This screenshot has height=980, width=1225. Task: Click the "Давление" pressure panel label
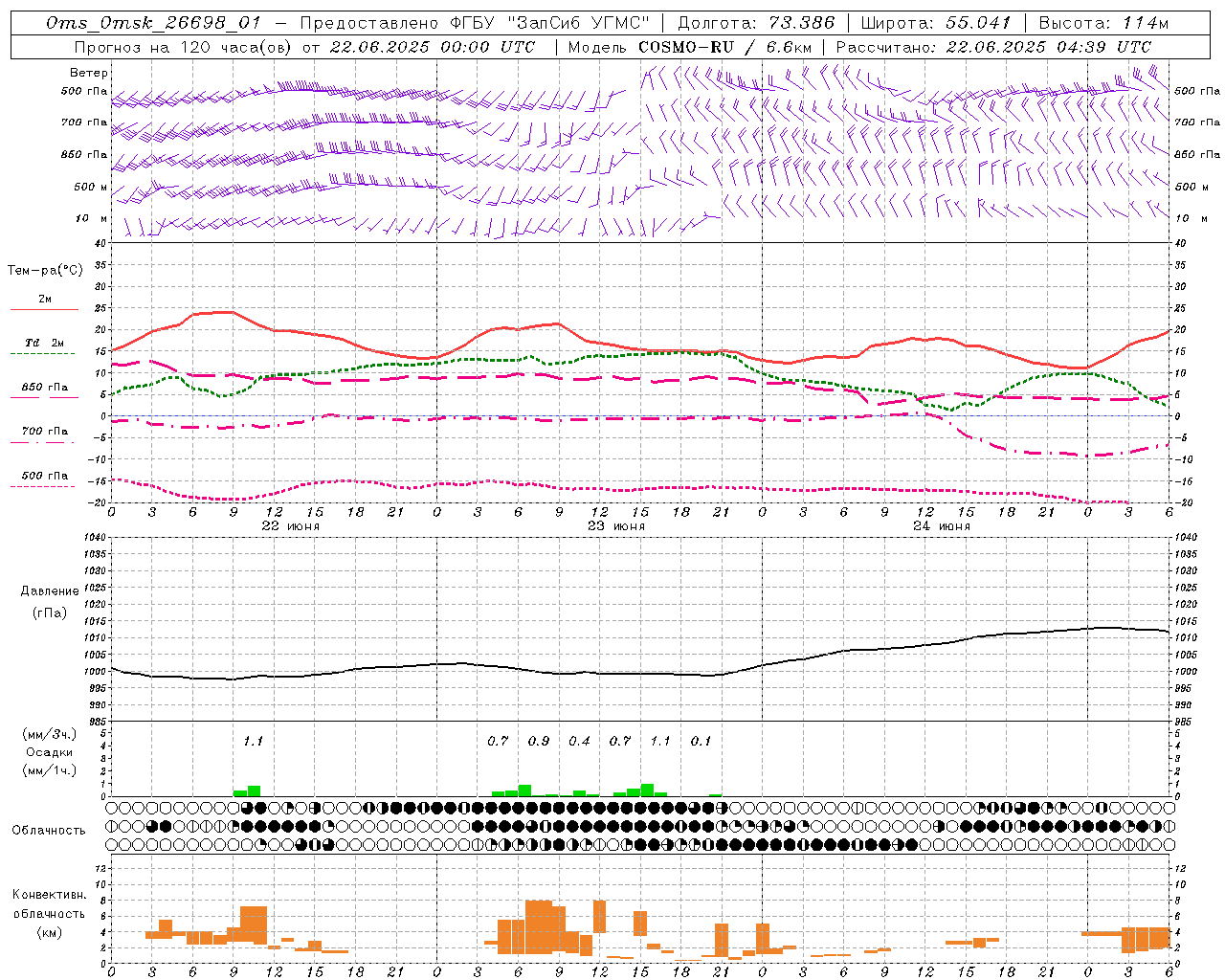[50, 591]
